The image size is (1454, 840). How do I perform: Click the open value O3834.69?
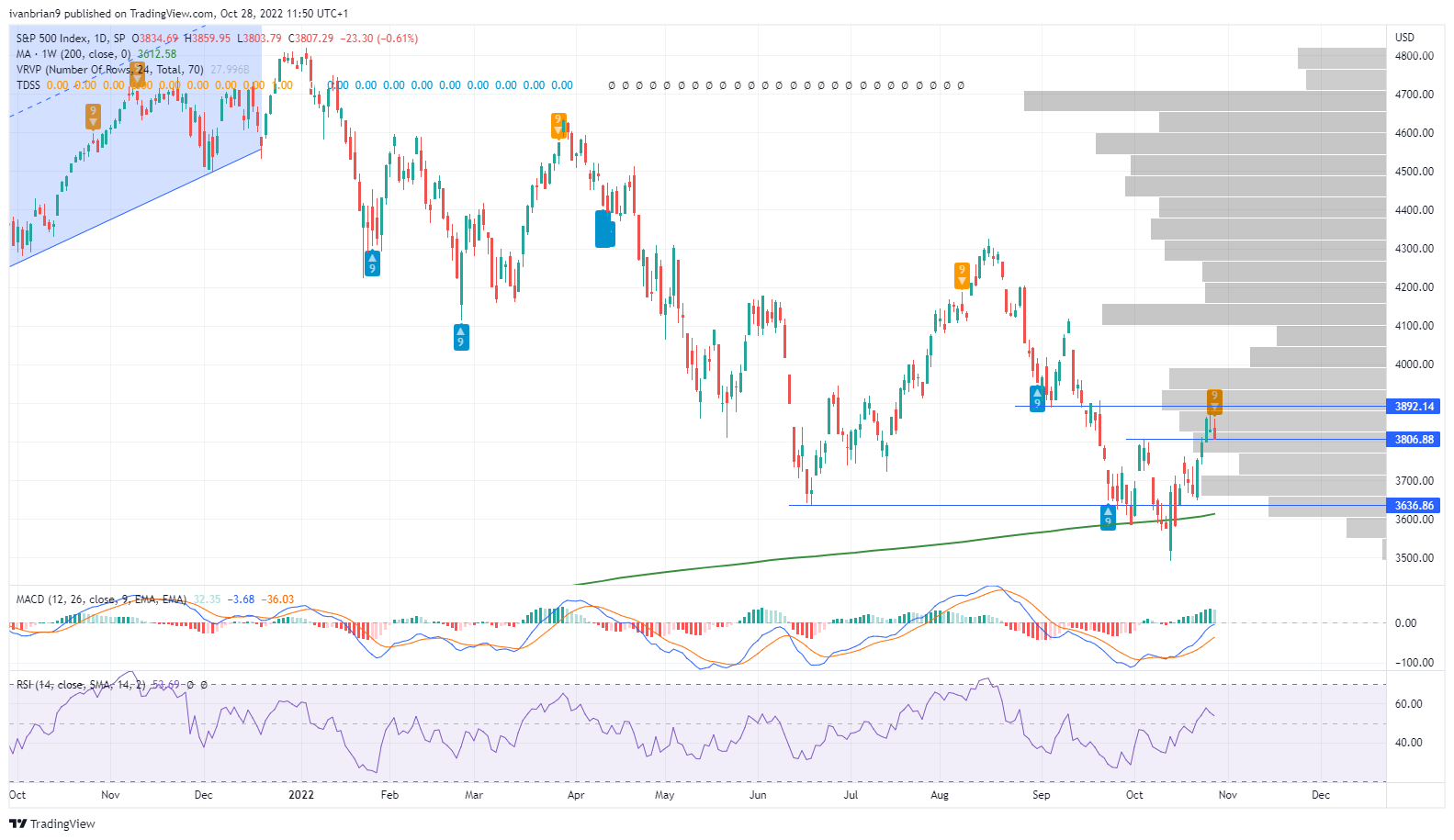click(x=155, y=39)
